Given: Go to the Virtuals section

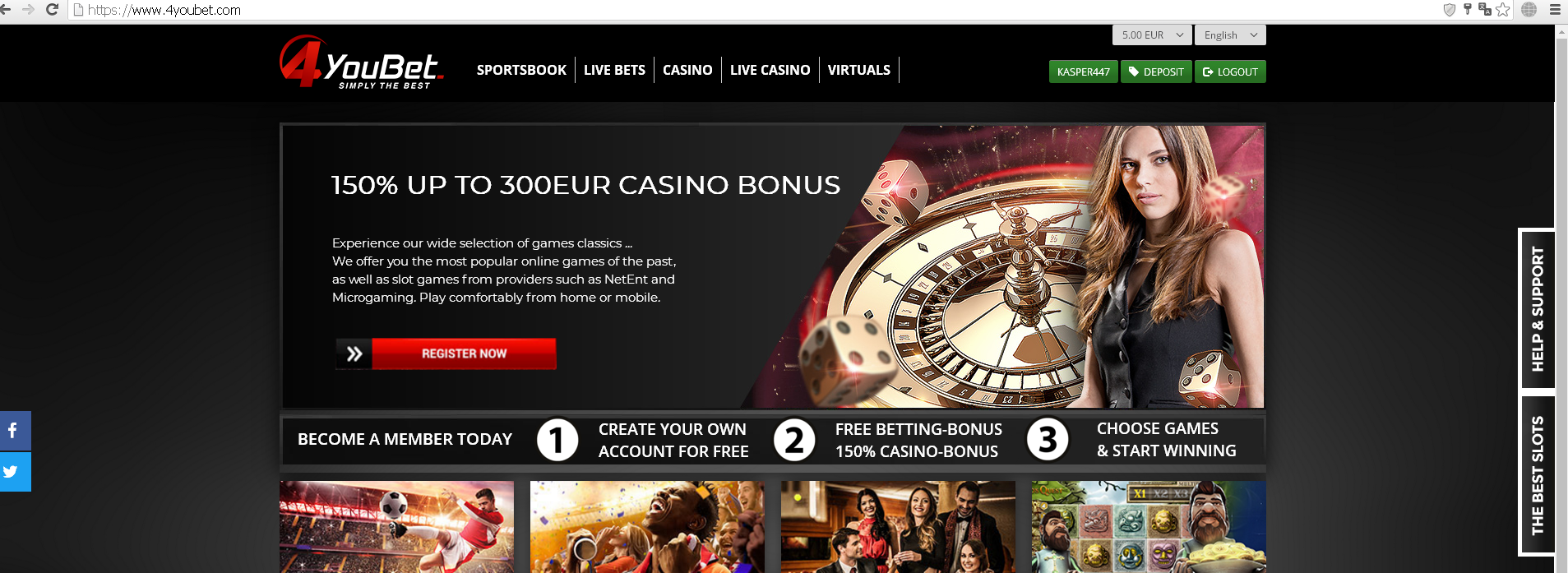Looking at the screenshot, I should (858, 70).
